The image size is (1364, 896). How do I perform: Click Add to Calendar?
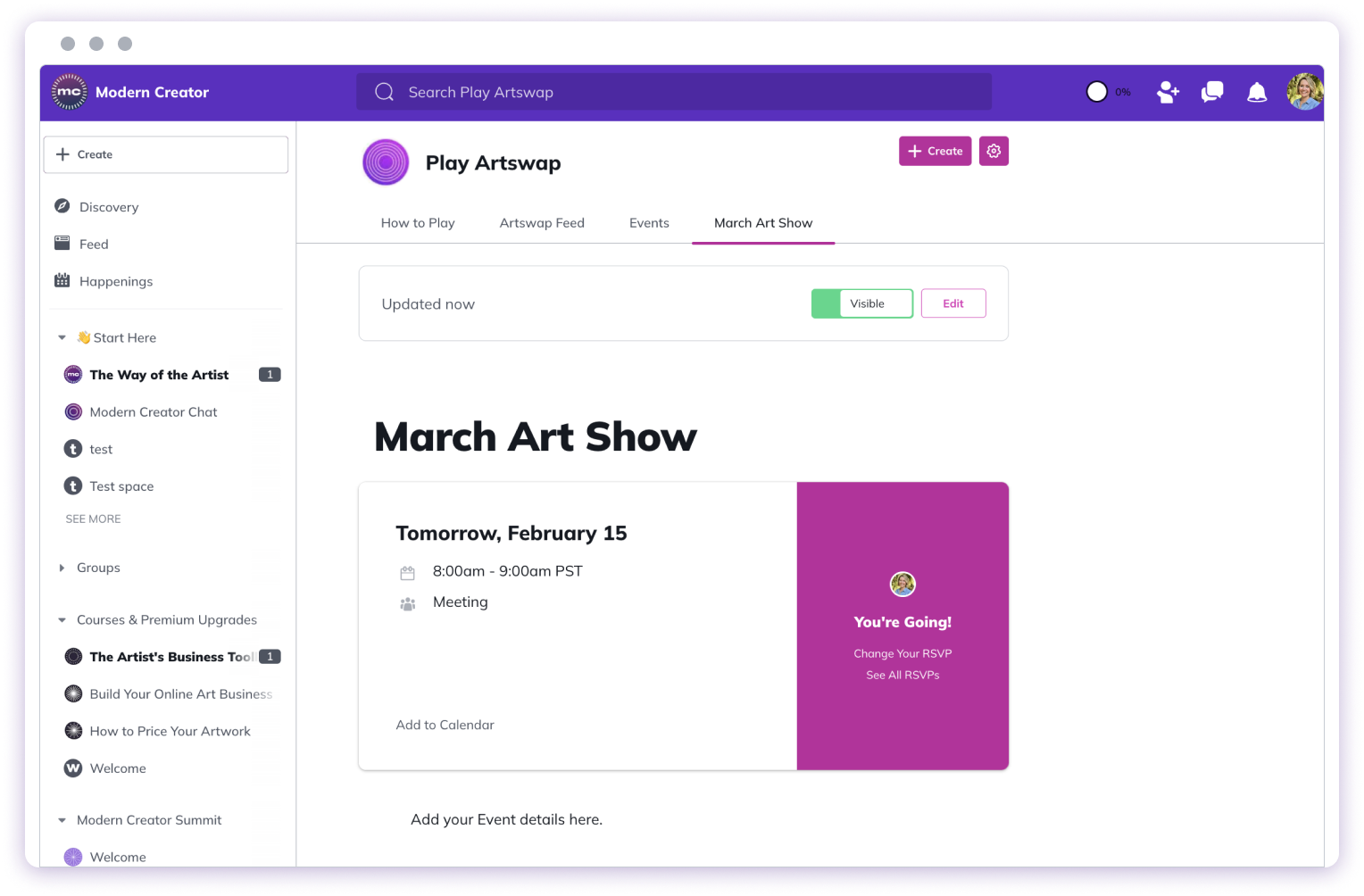click(x=445, y=725)
